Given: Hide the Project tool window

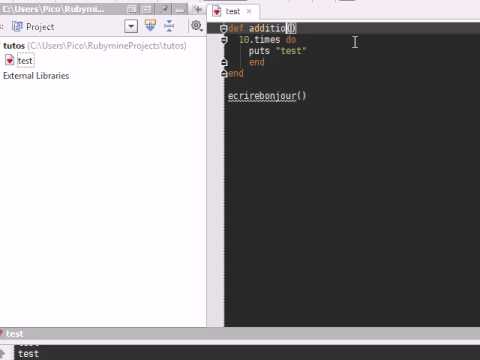Looking at the screenshot, I should click(180, 9).
